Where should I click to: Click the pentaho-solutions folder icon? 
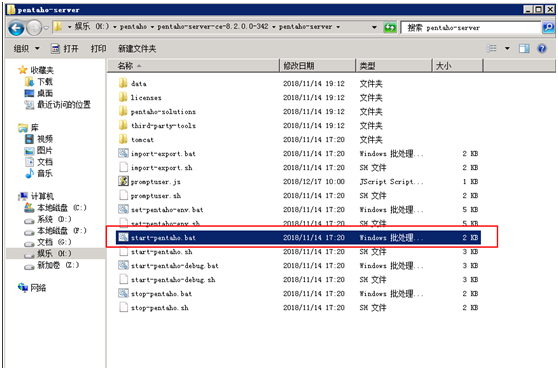coord(123,111)
